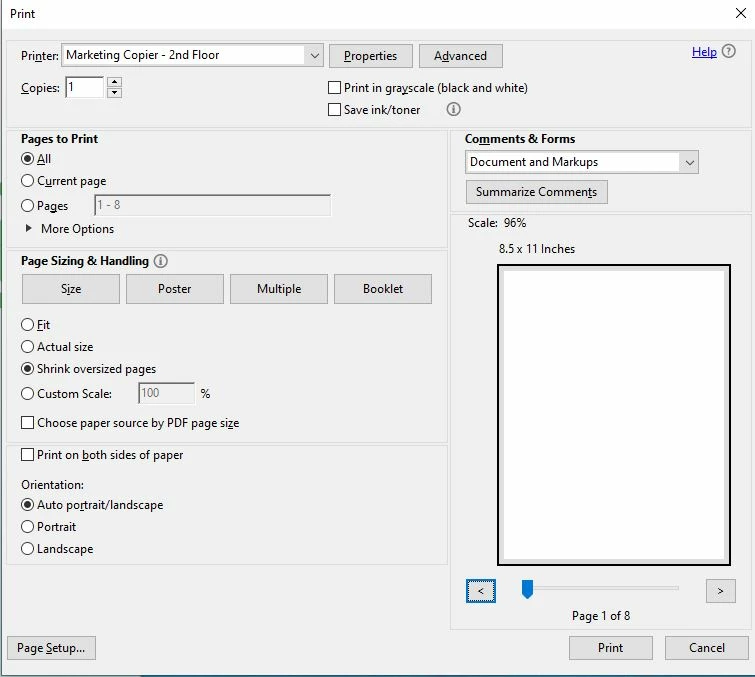Increase copies with the up spinner arrow
Screen dimensions: 755x677
(114, 82)
